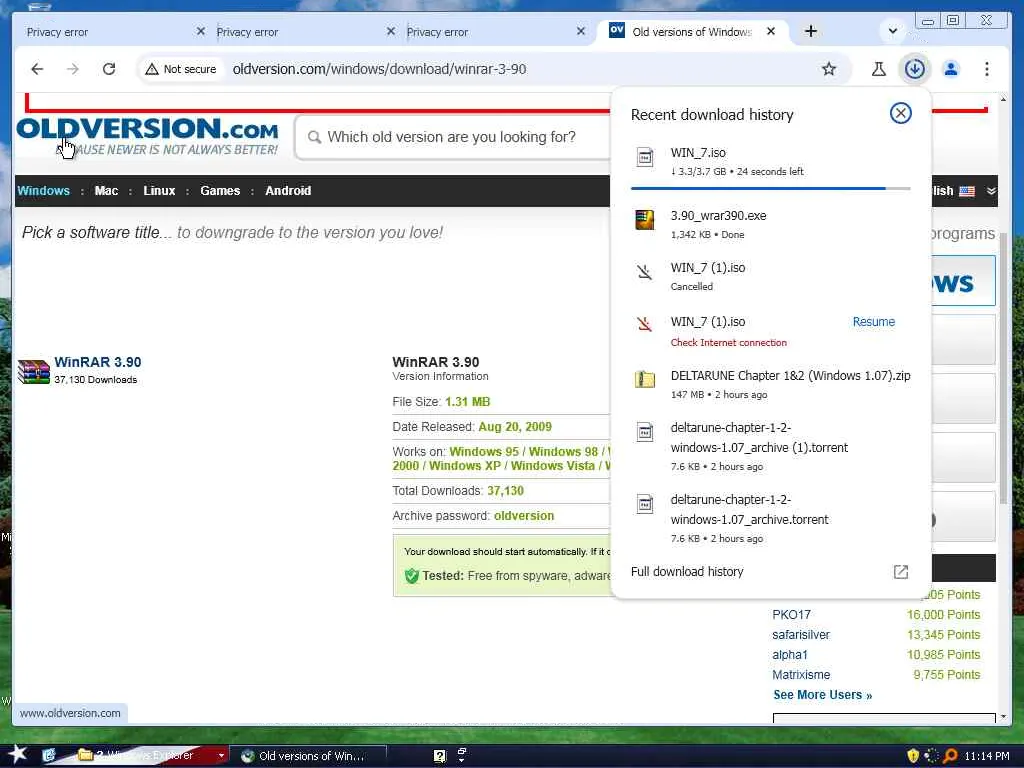1024x768 pixels.
Task: Open the Start button star icon
Action: (x=18, y=754)
